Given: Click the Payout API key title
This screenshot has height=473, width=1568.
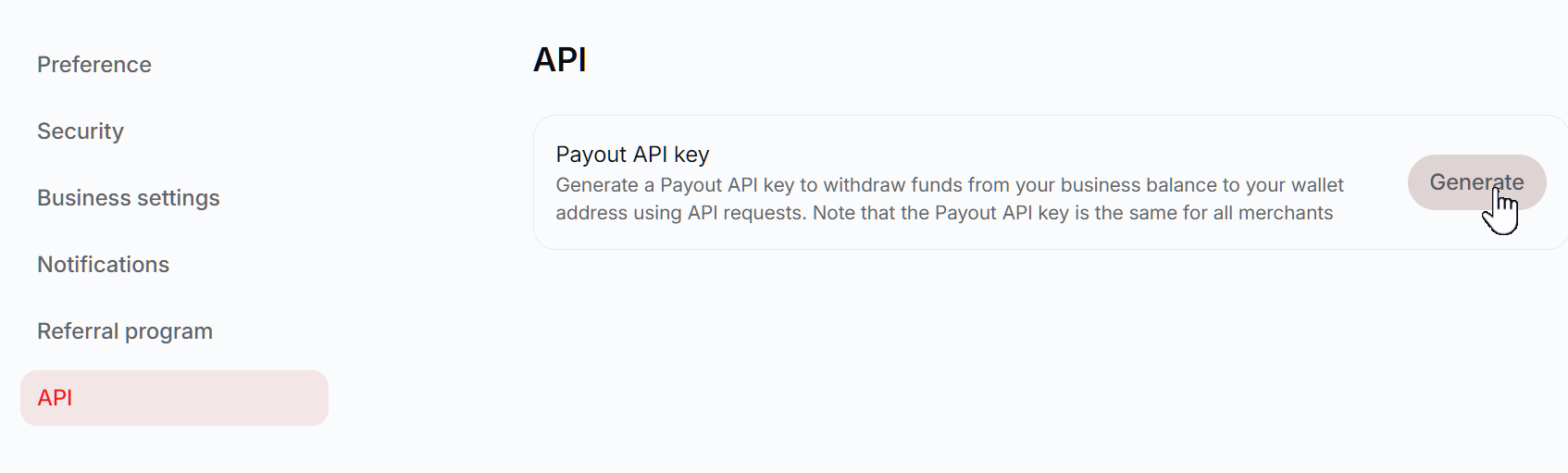Looking at the screenshot, I should [632, 155].
